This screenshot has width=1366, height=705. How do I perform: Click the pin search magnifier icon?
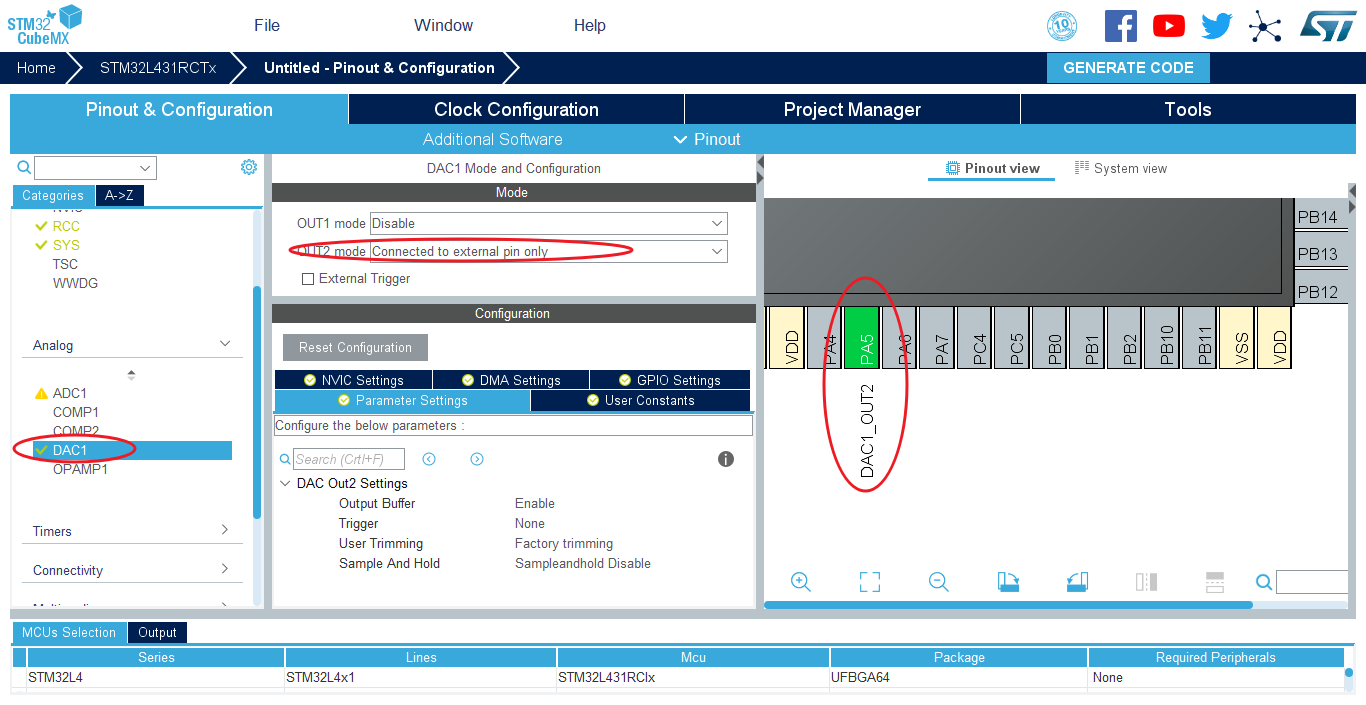point(1264,582)
